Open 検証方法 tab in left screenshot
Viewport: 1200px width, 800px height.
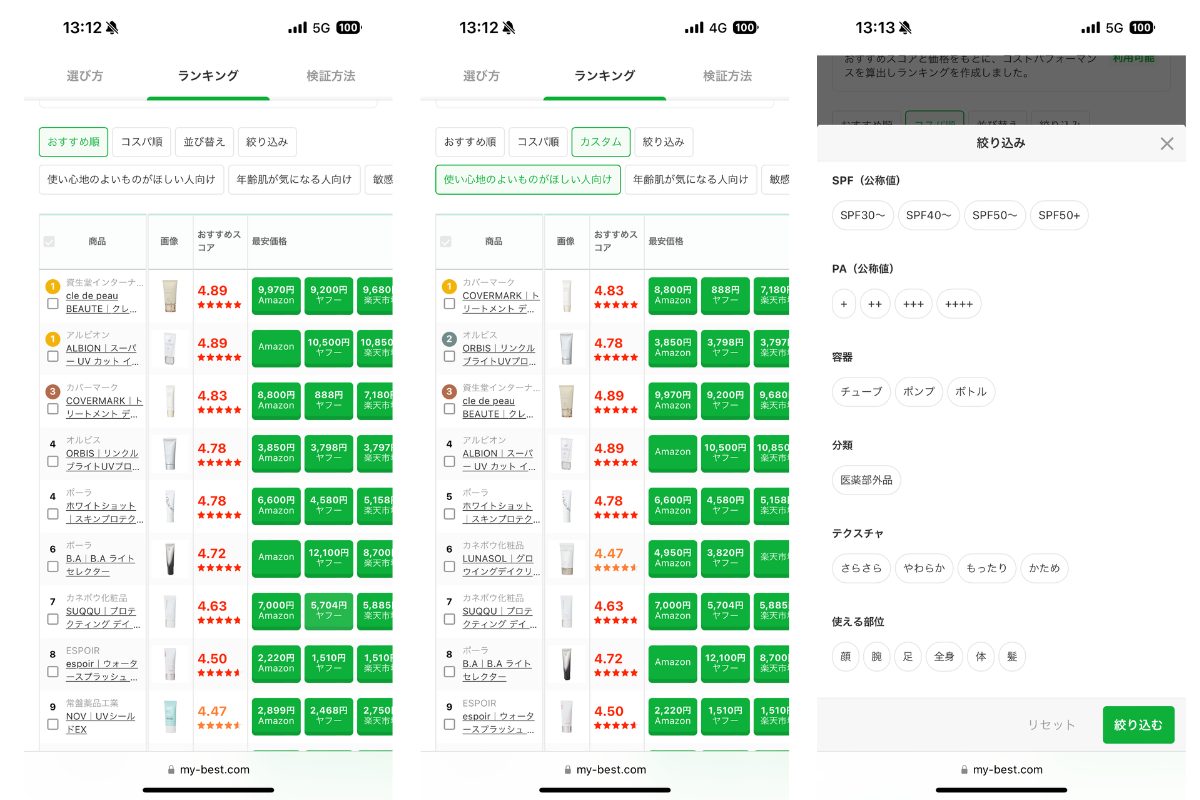(331, 76)
